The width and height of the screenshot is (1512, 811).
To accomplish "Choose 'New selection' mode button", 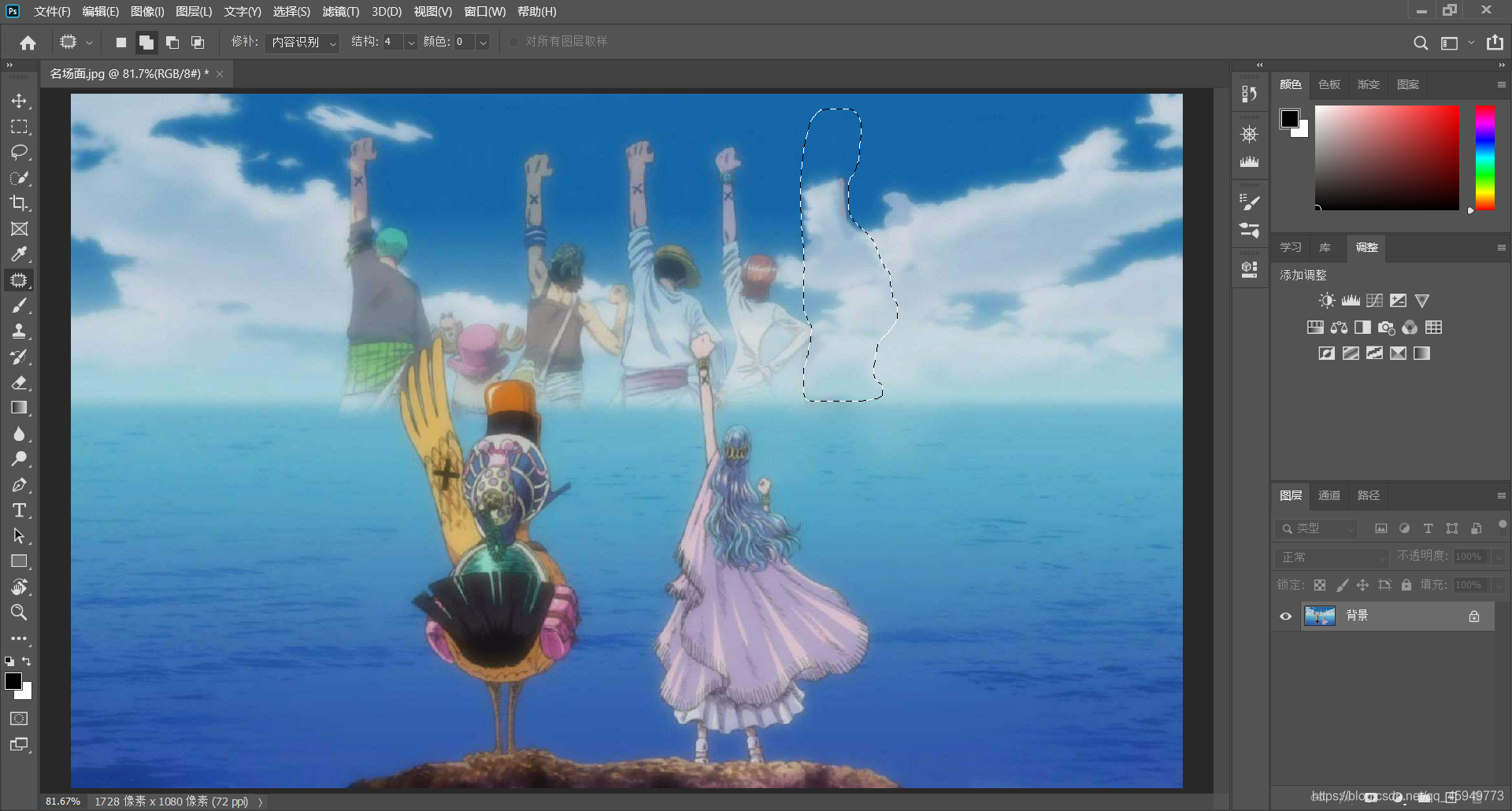I will click(120, 43).
